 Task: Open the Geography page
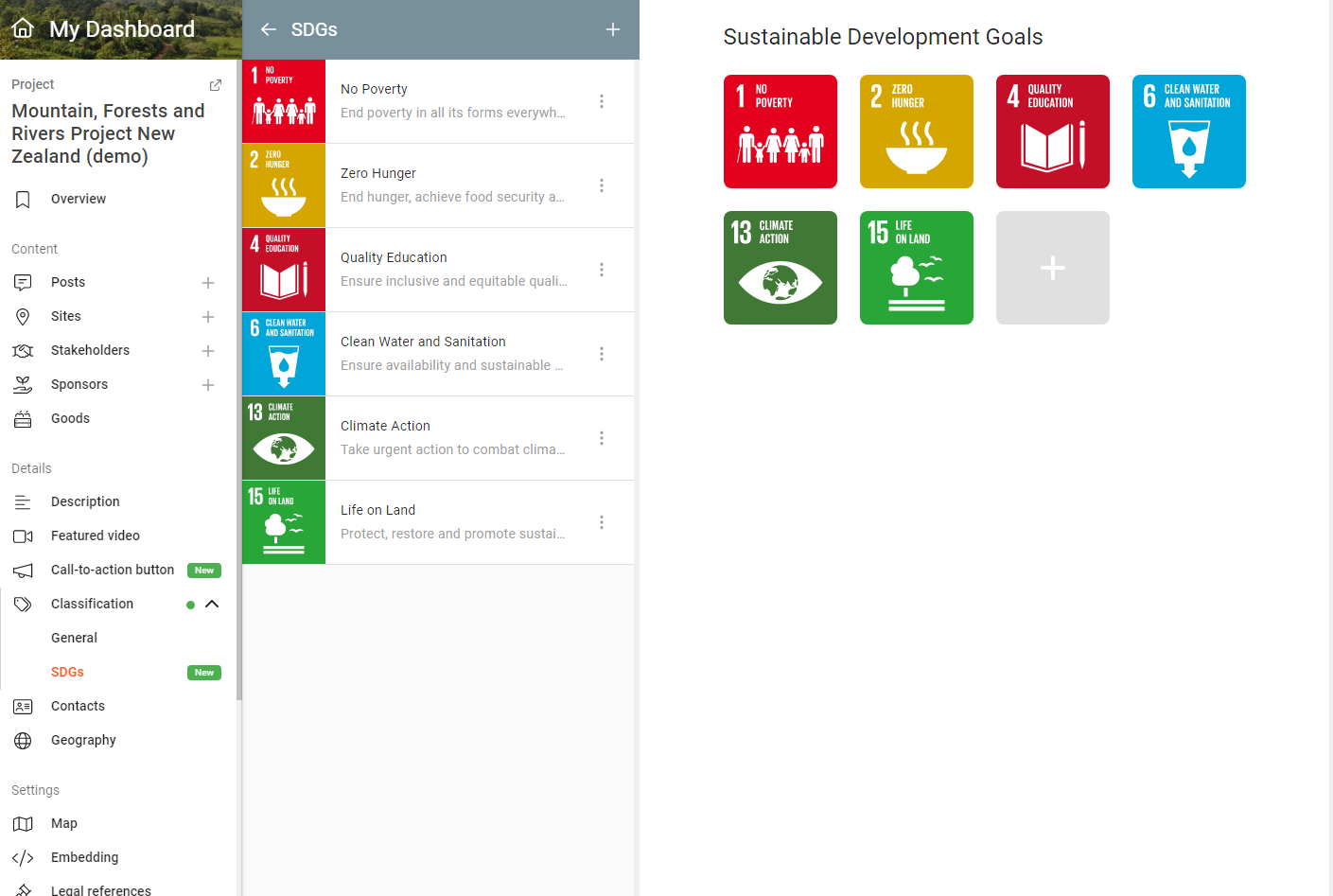(83, 740)
